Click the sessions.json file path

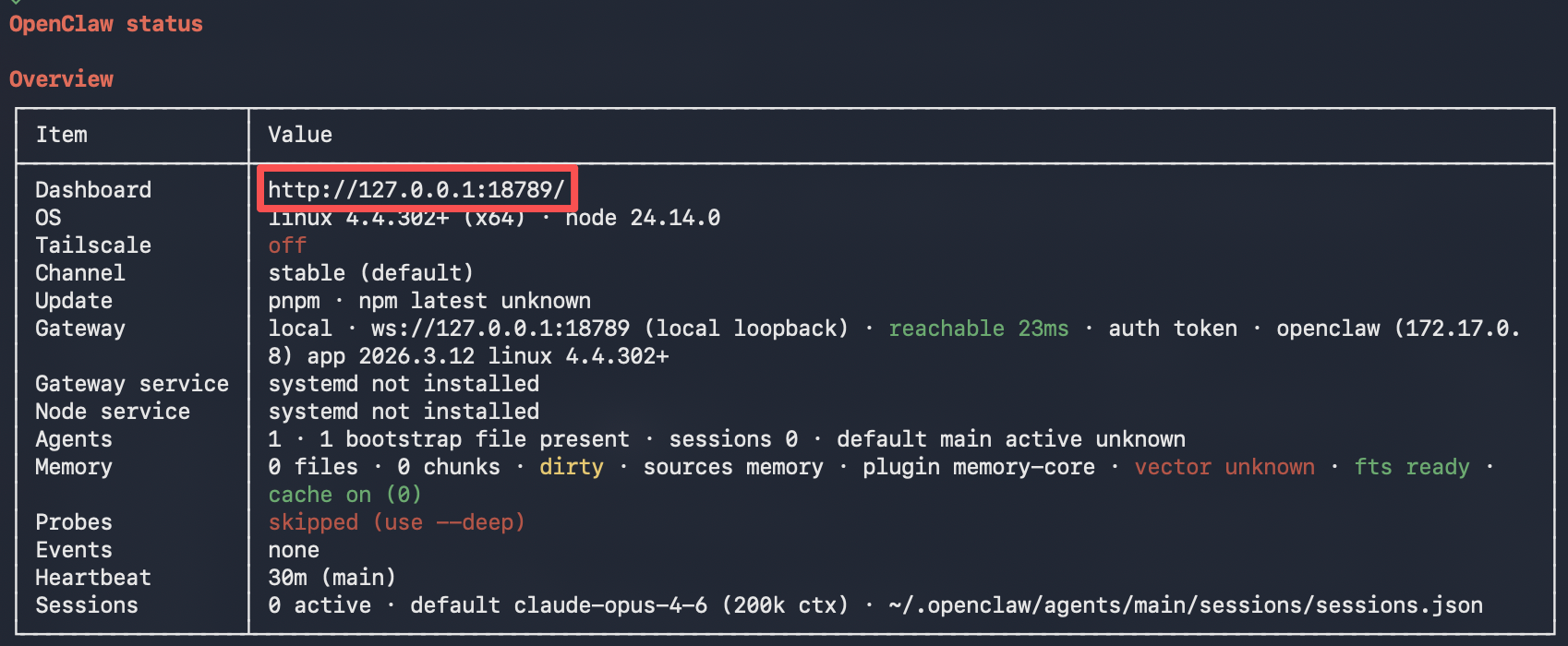coord(1185,605)
